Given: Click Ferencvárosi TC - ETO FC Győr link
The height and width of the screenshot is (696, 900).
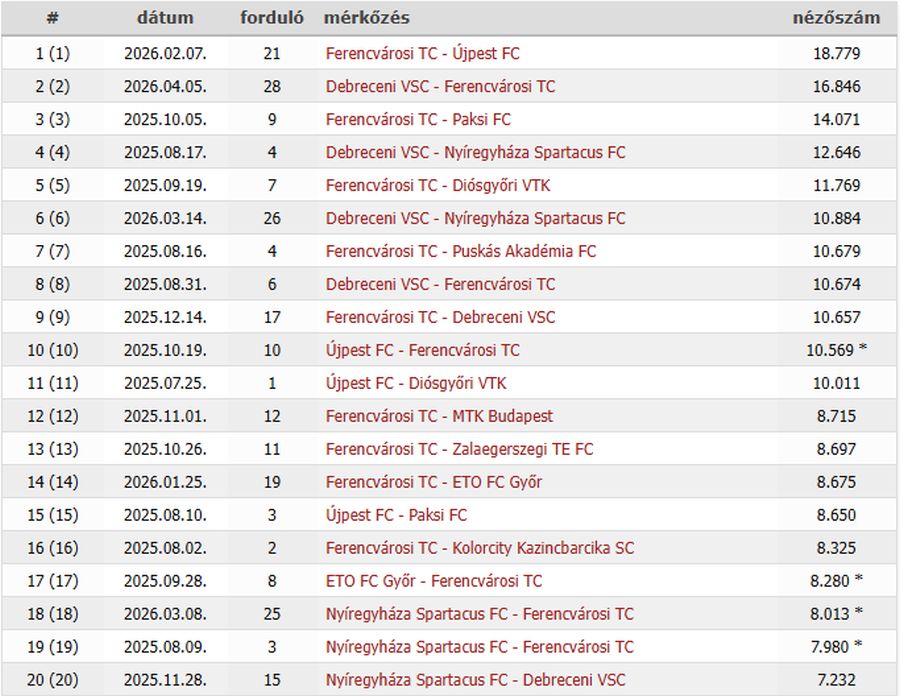Looking at the screenshot, I should coord(434,482).
